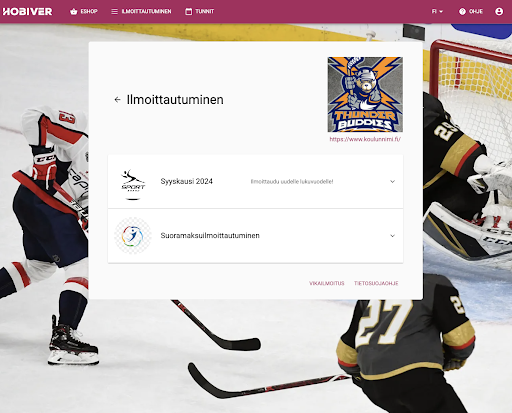The width and height of the screenshot is (512, 413).
Task: Expand the Suoramaksuilmoittautuminen chevron
Action: (392, 236)
